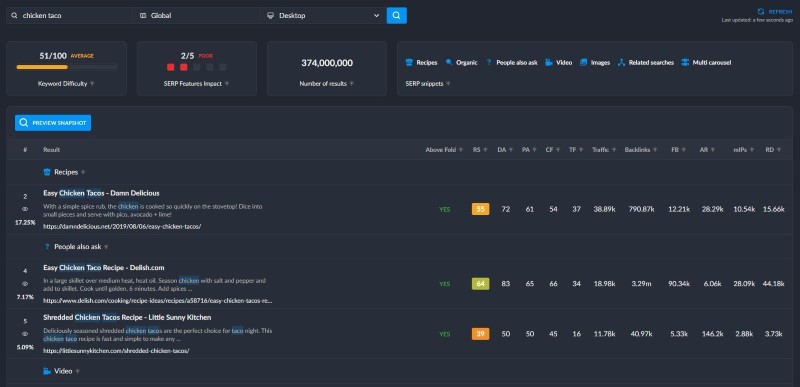
Task: Click the Keyword Difficulty info icon
Action: 92,84
